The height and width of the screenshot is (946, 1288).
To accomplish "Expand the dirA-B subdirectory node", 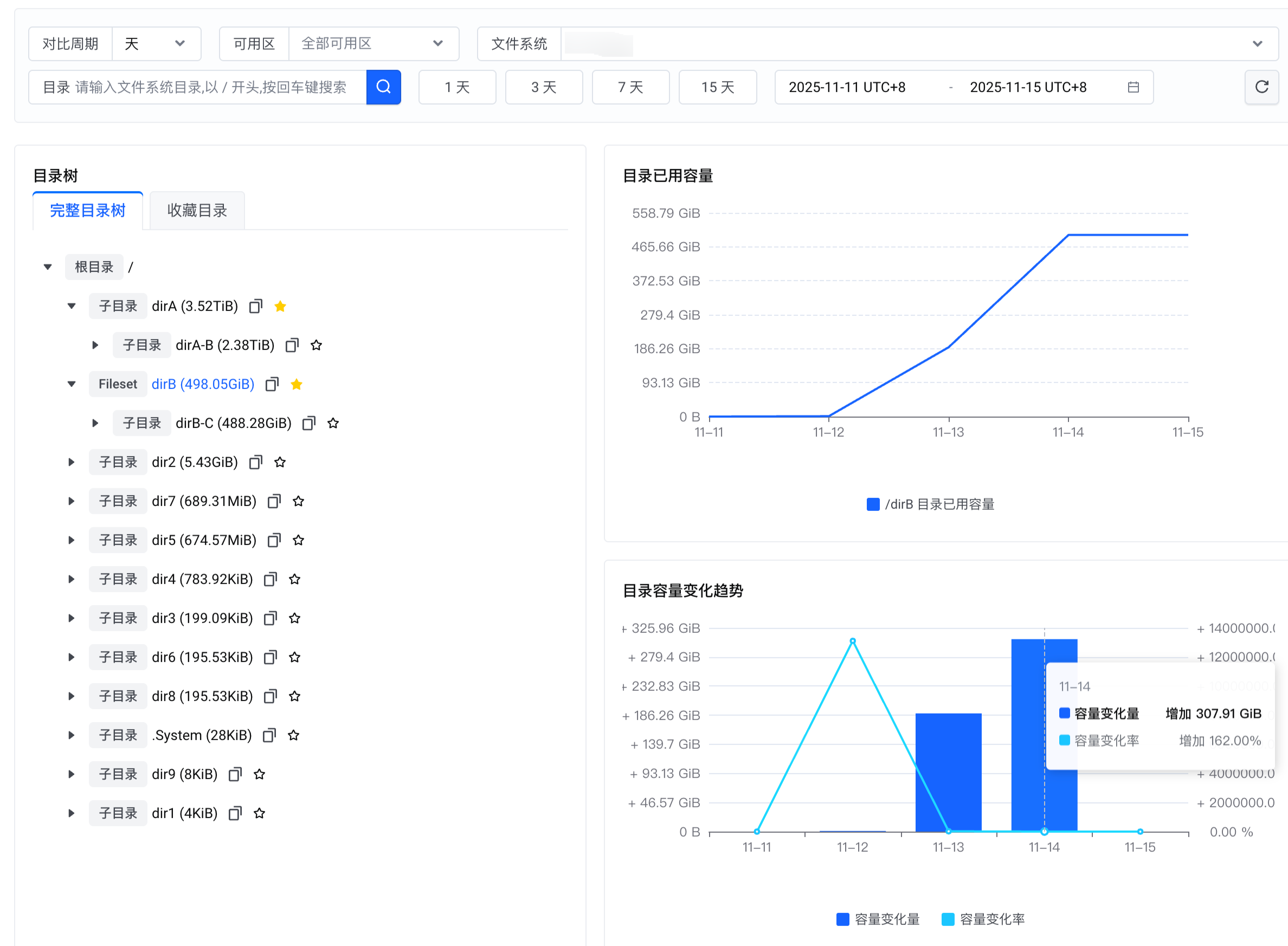I will pos(95,345).
